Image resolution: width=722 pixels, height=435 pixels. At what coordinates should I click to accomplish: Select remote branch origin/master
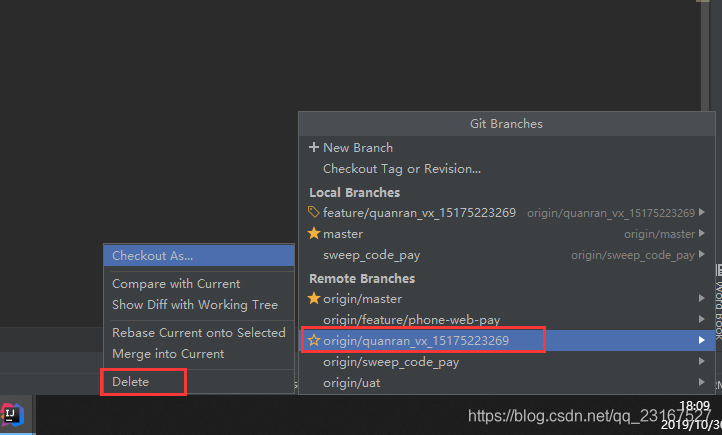pyautogui.click(x=507, y=299)
